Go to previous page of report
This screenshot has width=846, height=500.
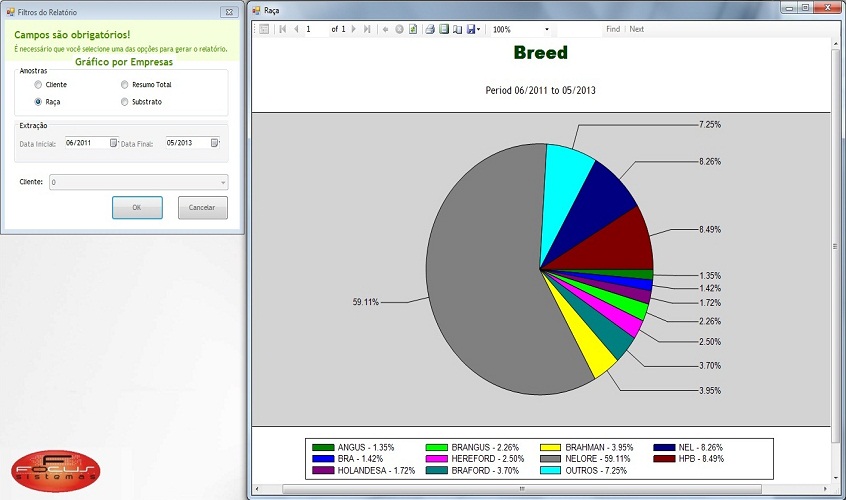tap(296, 29)
